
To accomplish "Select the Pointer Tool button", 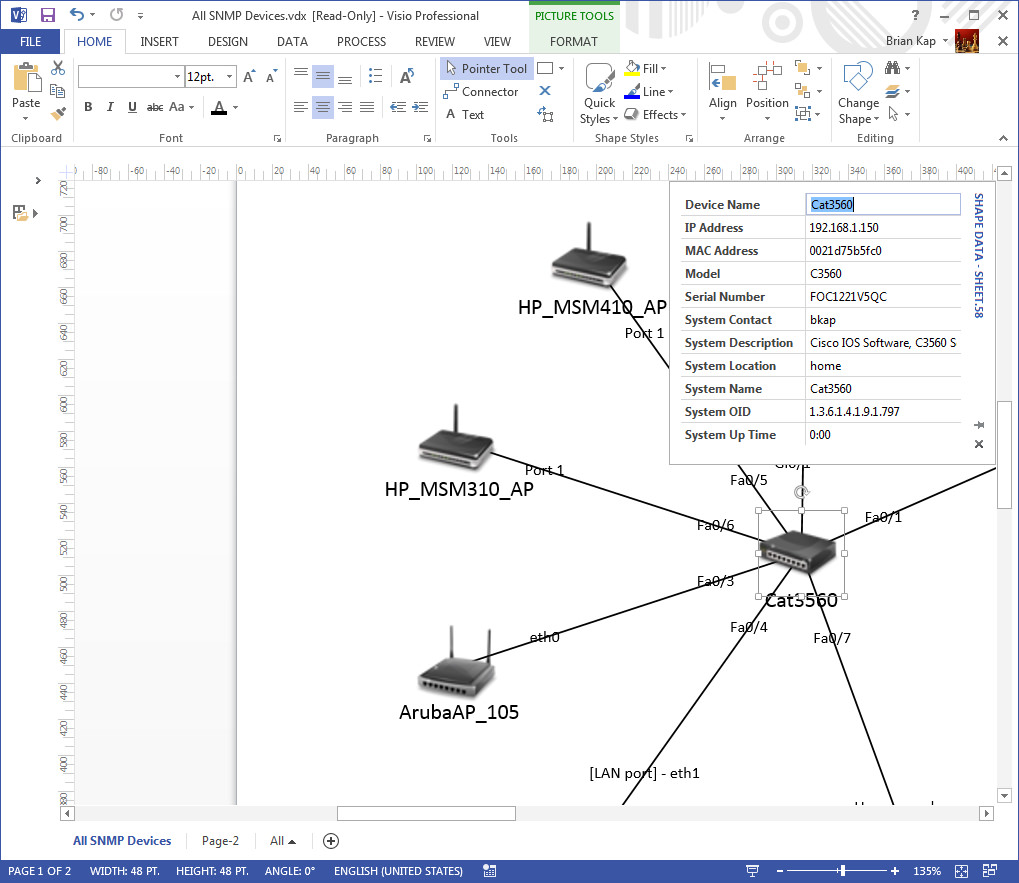I will 487,68.
